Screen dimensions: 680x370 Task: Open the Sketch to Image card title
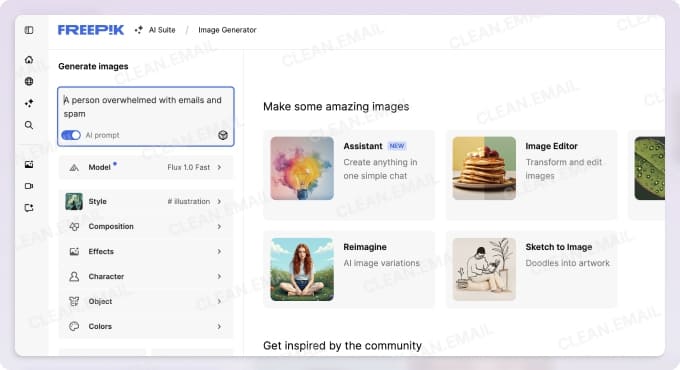pos(559,247)
